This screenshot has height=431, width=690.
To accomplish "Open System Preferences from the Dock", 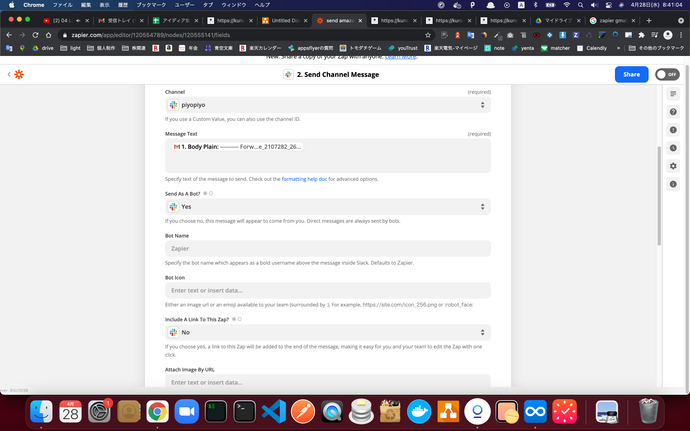I will (99, 412).
